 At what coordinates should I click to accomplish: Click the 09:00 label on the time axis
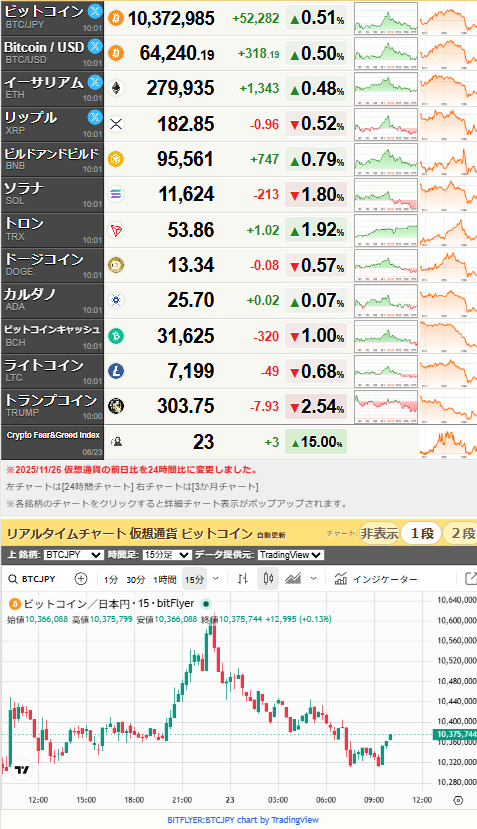[374, 800]
